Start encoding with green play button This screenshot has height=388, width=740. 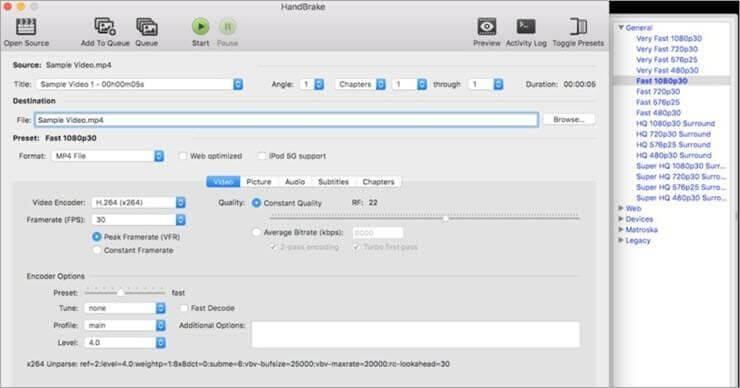(x=201, y=26)
